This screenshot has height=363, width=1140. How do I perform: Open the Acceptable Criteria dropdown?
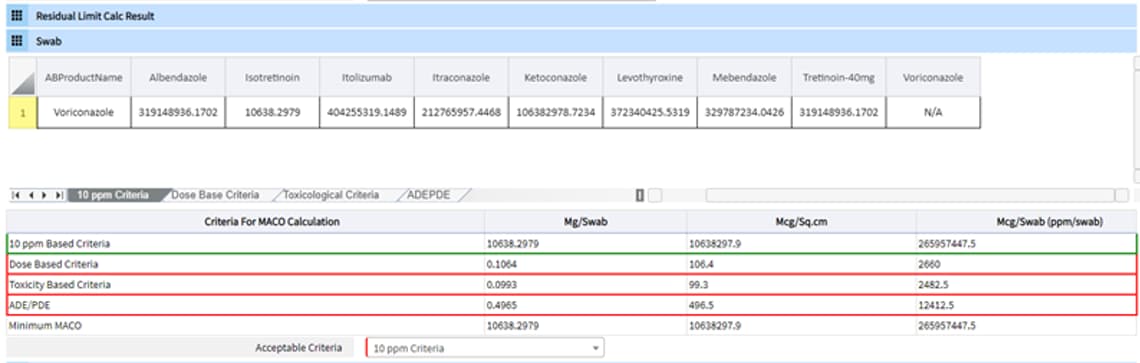(486, 348)
